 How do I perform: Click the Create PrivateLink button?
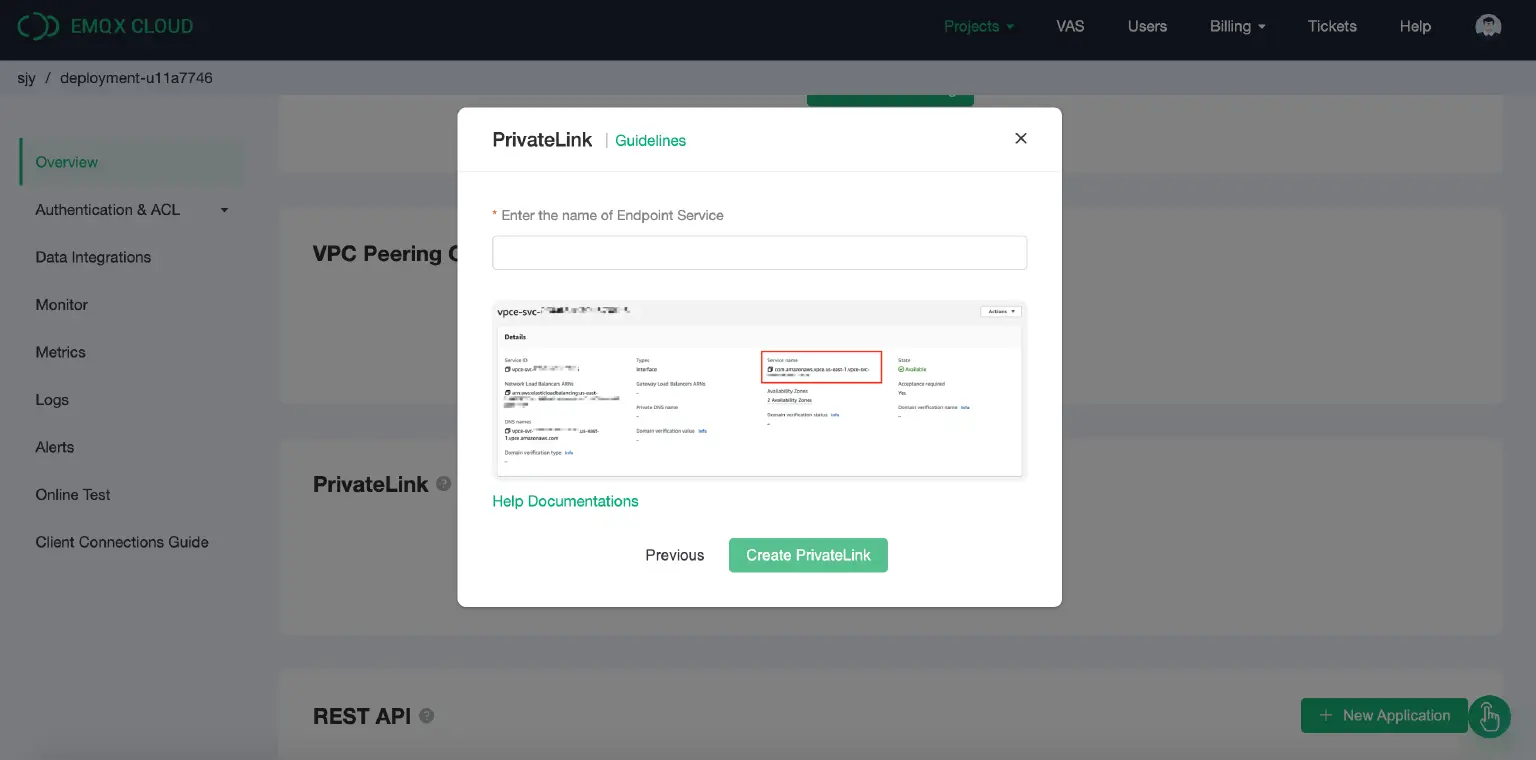coord(808,555)
